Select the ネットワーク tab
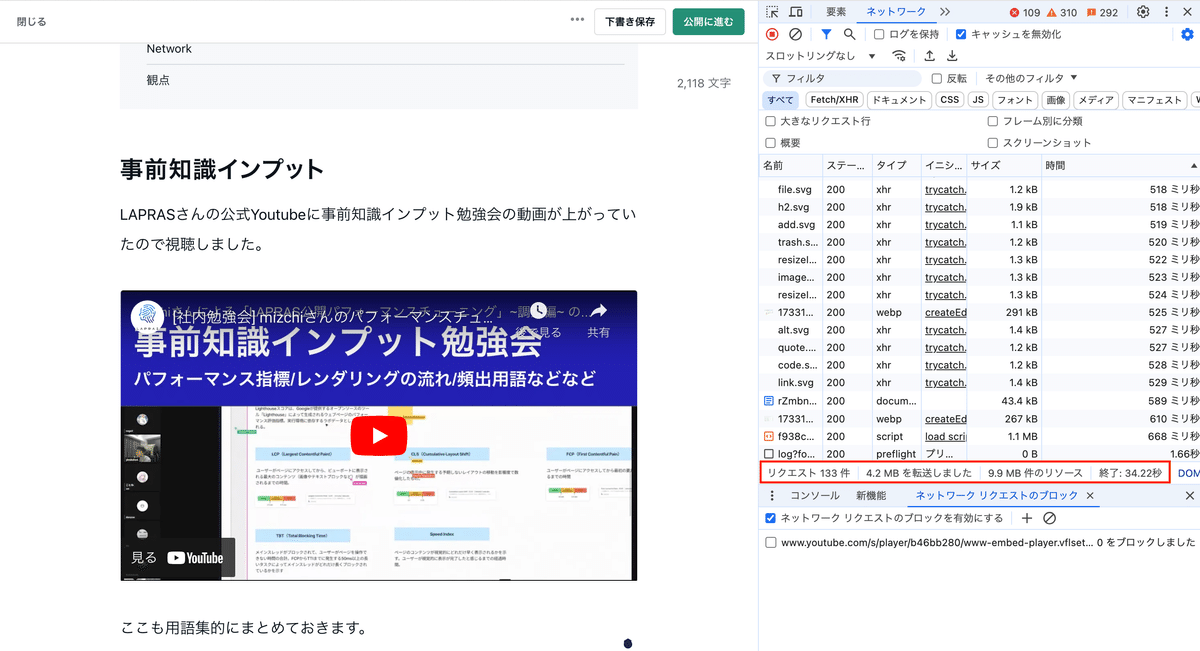 pyautogui.click(x=896, y=12)
